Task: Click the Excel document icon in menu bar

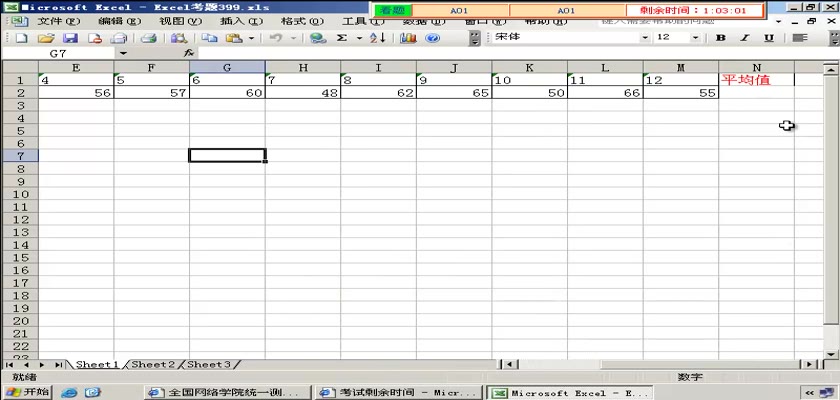Action: [19, 21]
